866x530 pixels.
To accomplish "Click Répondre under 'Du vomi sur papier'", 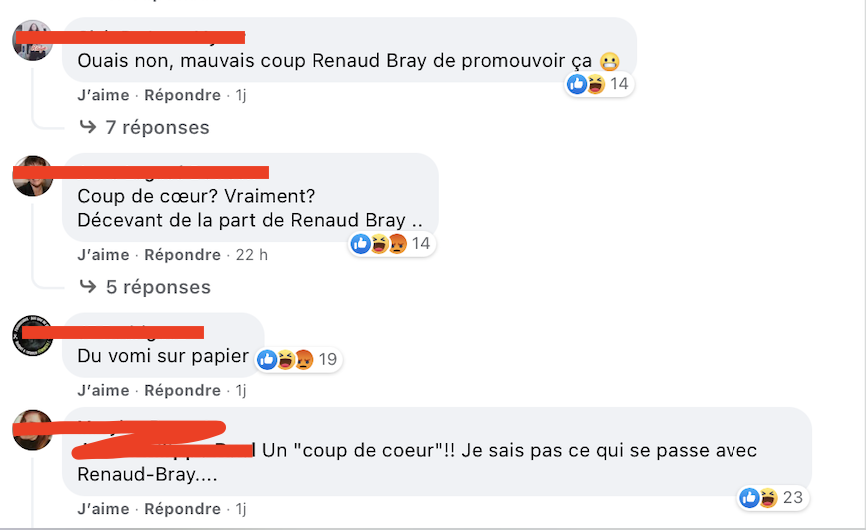I will (182, 390).
